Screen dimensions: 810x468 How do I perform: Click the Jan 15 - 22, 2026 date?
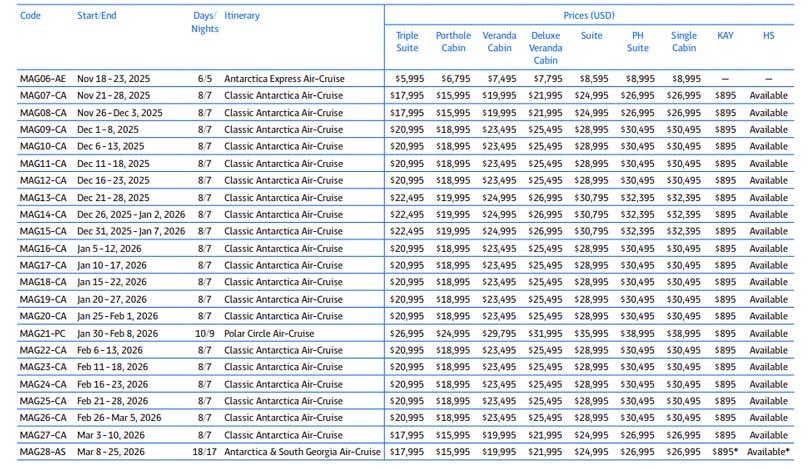[x=112, y=282]
